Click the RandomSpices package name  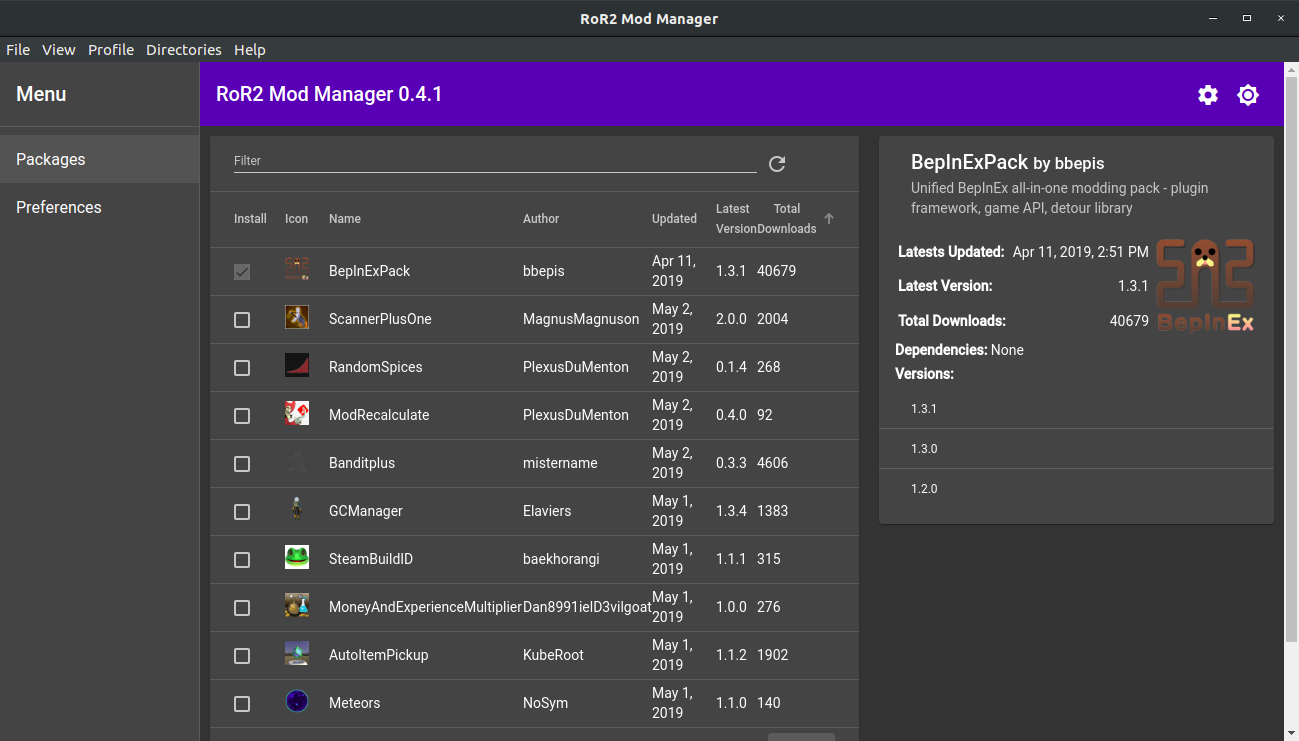(376, 367)
